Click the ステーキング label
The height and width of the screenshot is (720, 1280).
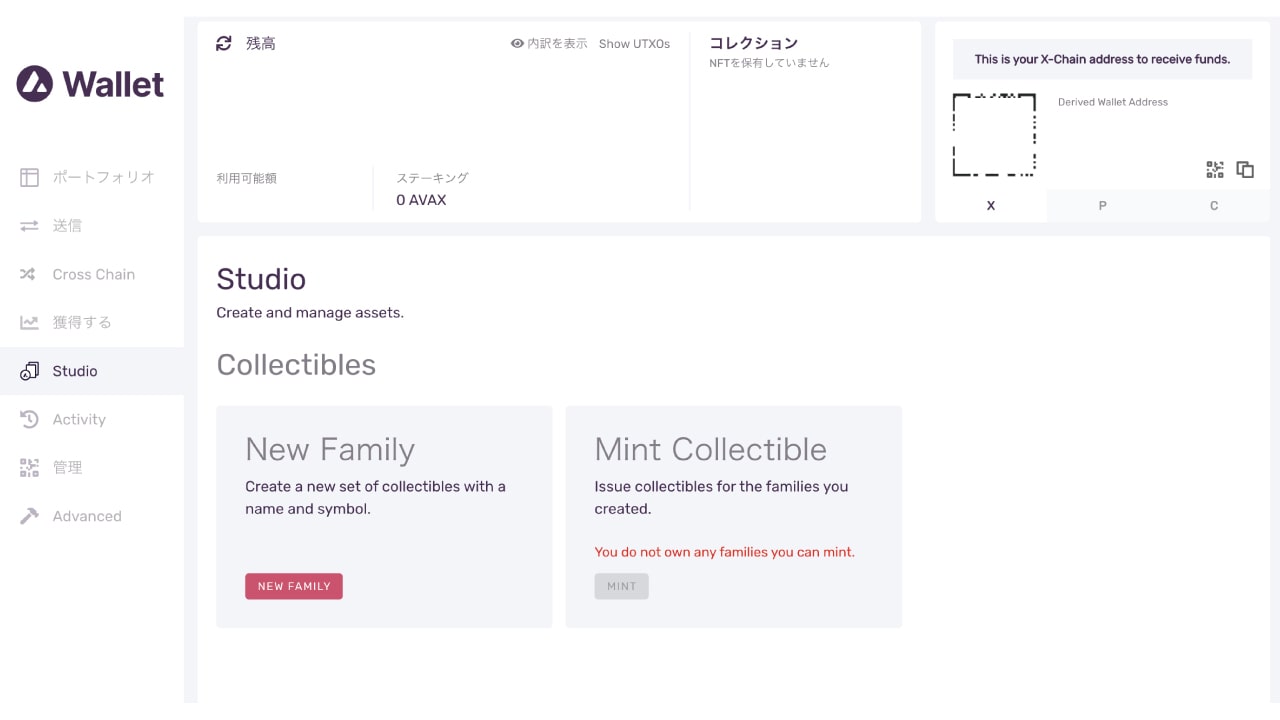point(432,178)
